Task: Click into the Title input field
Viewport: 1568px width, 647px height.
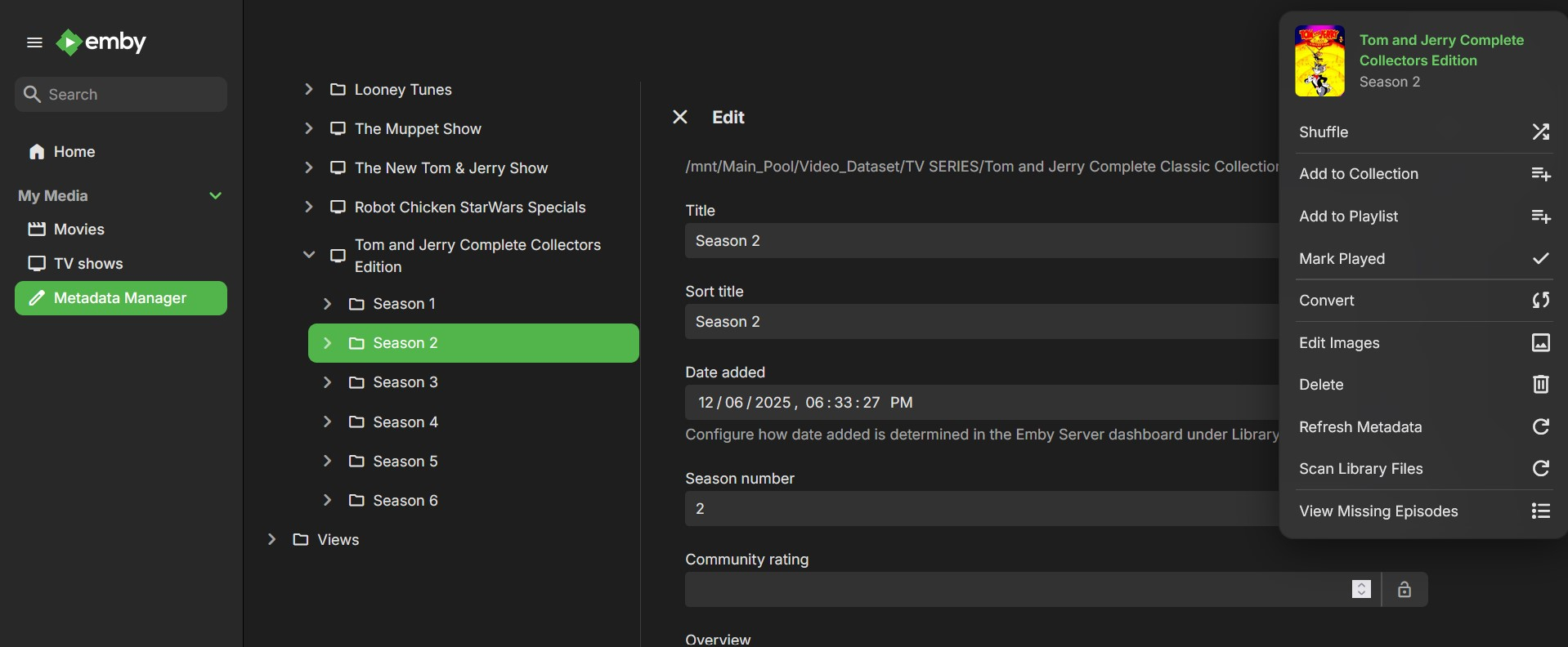Action: (x=981, y=241)
